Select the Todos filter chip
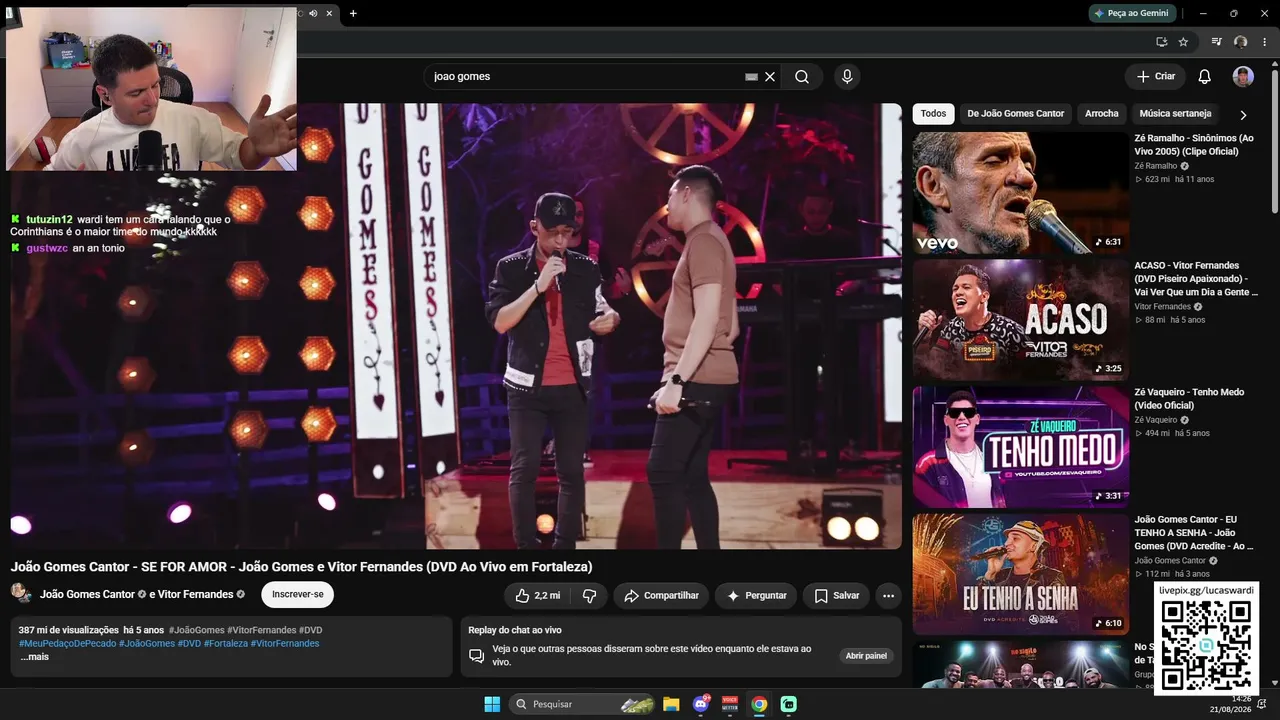Viewport: 1280px width, 720px height. pyautogui.click(x=933, y=114)
